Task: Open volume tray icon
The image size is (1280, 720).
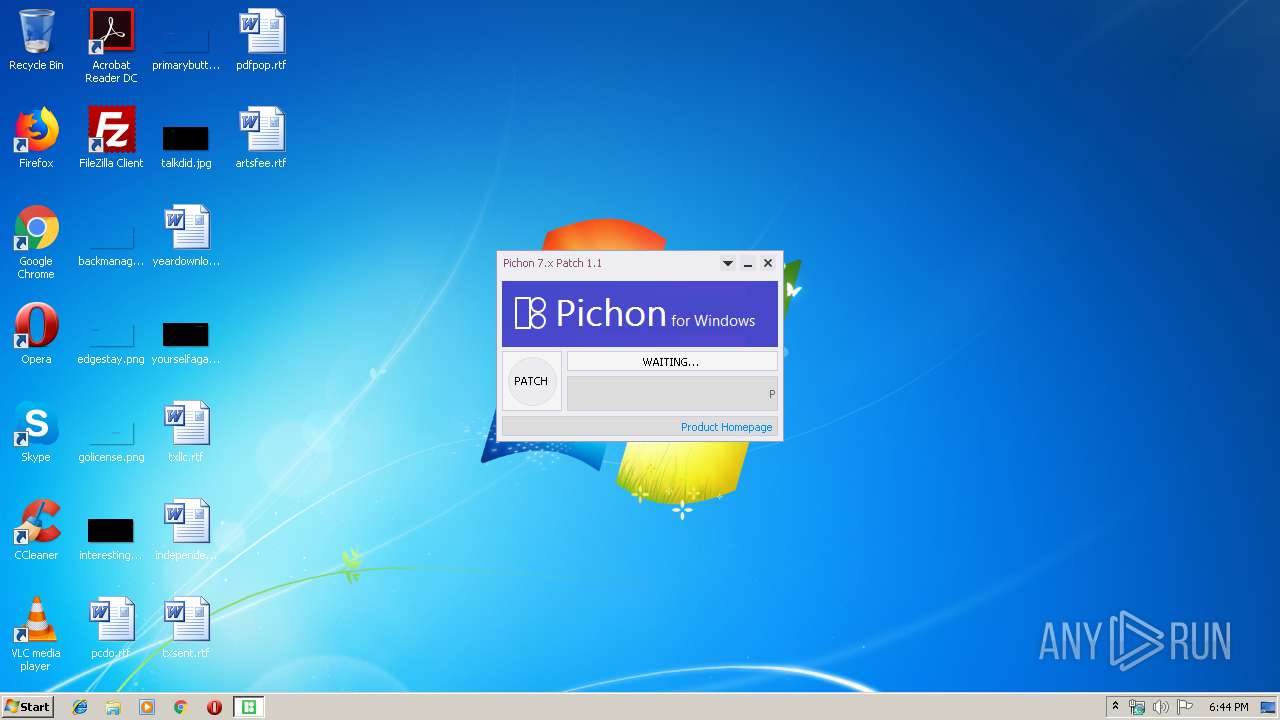Action: tap(1160, 707)
